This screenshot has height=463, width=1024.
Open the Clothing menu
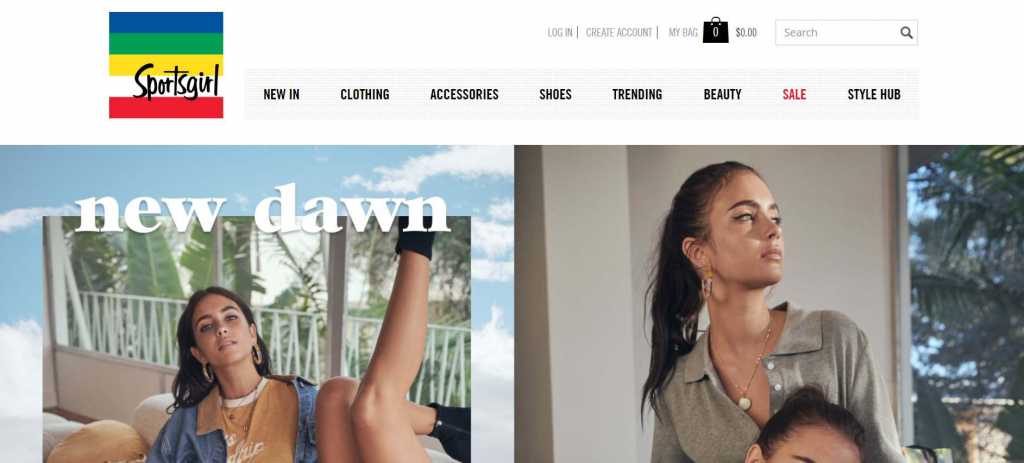(364, 95)
